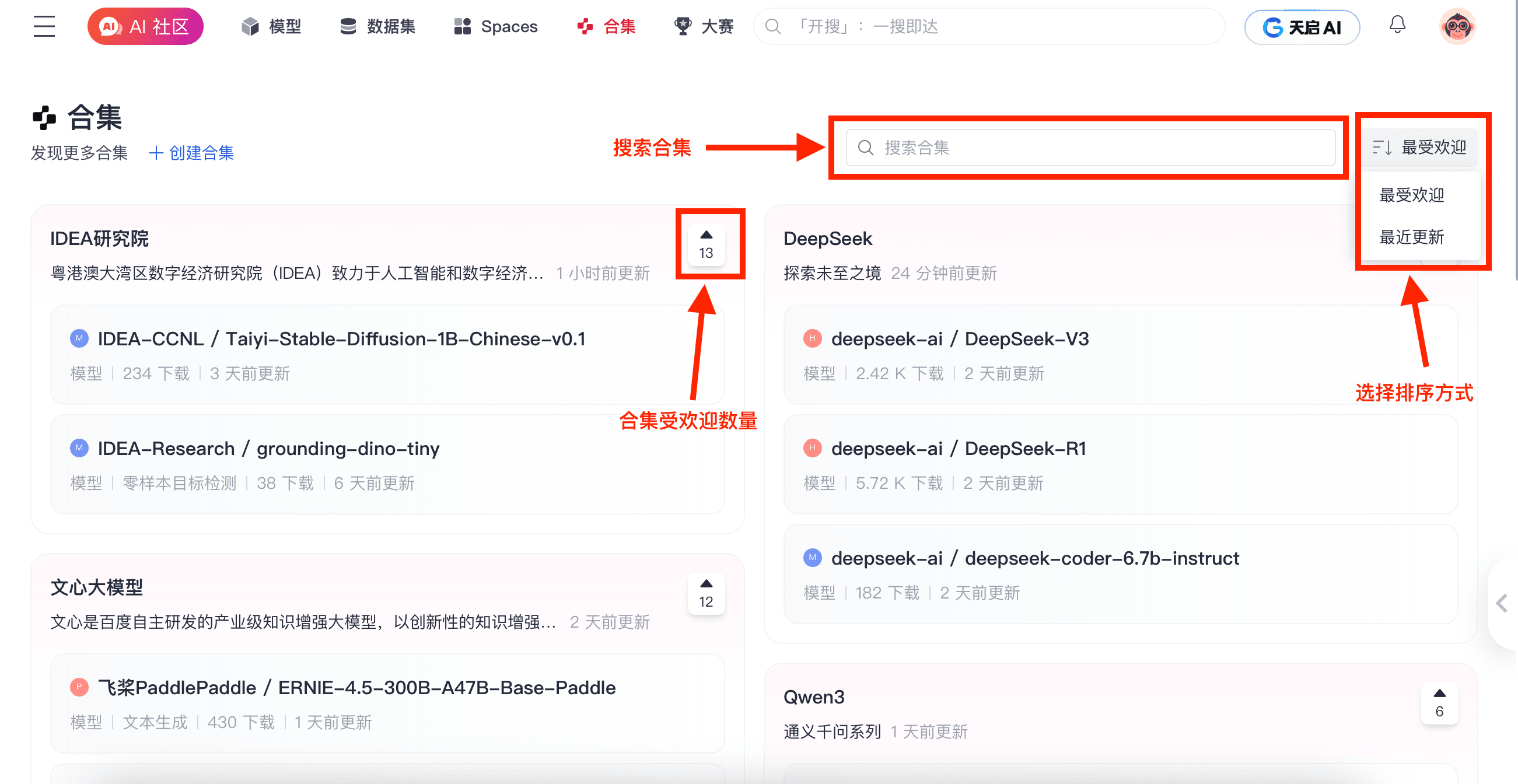Expand the right side panel chevron
The width and height of the screenshot is (1518, 784).
pyautogui.click(x=1502, y=603)
